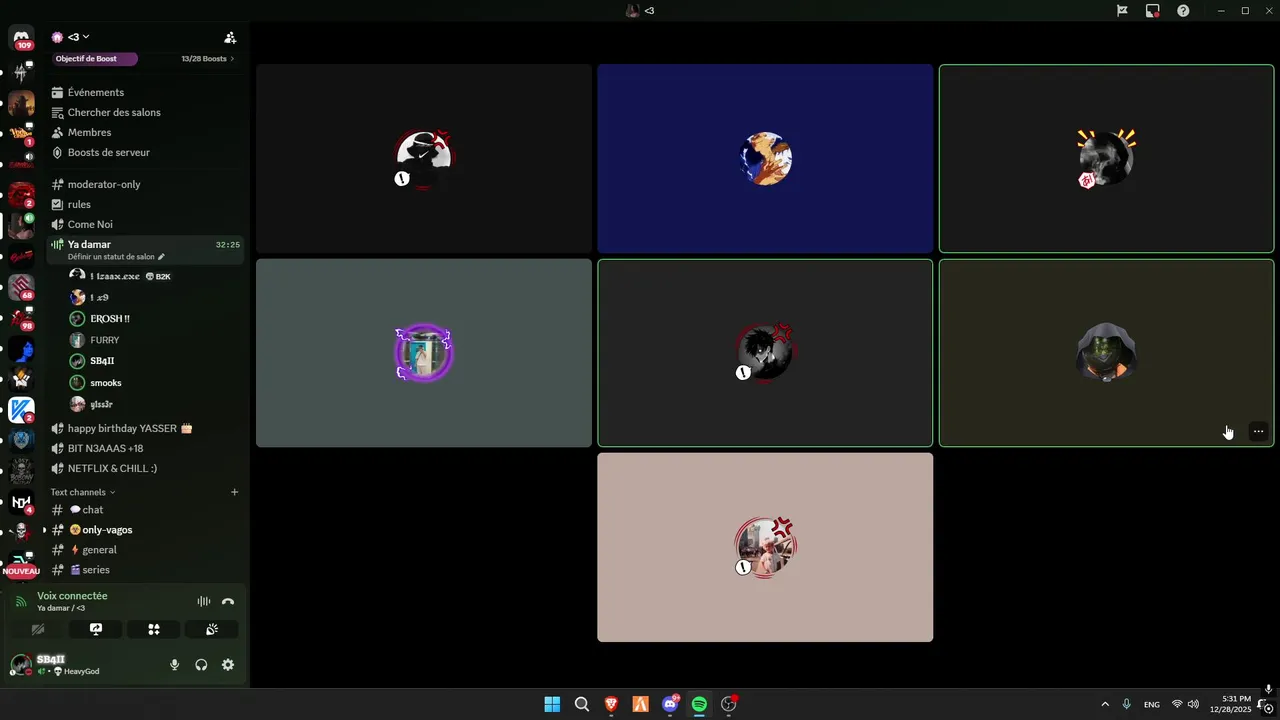This screenshot has width=1280, height=720.
Task: Open server with badge 98 in sidebar
Action: [x=21, y=319]
